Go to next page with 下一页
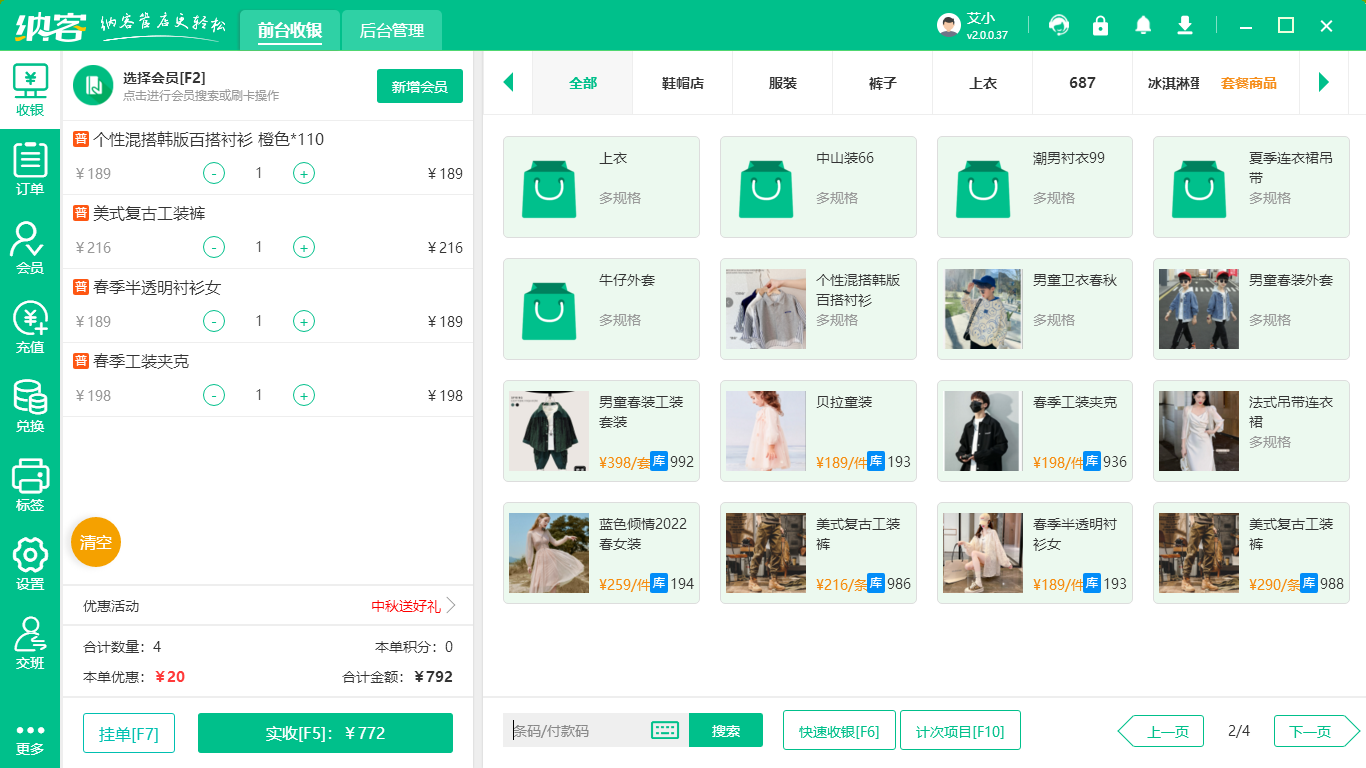This screenshot has height=768, width=1366. 1317,731
